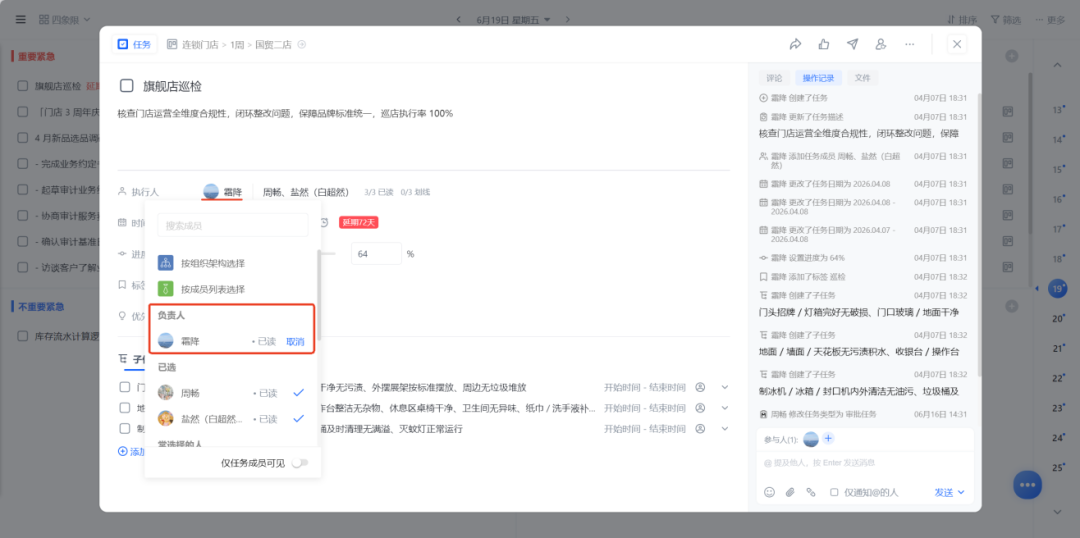Click the progress slider track
Screen dimensions: 1080x538
click(328, 254)
